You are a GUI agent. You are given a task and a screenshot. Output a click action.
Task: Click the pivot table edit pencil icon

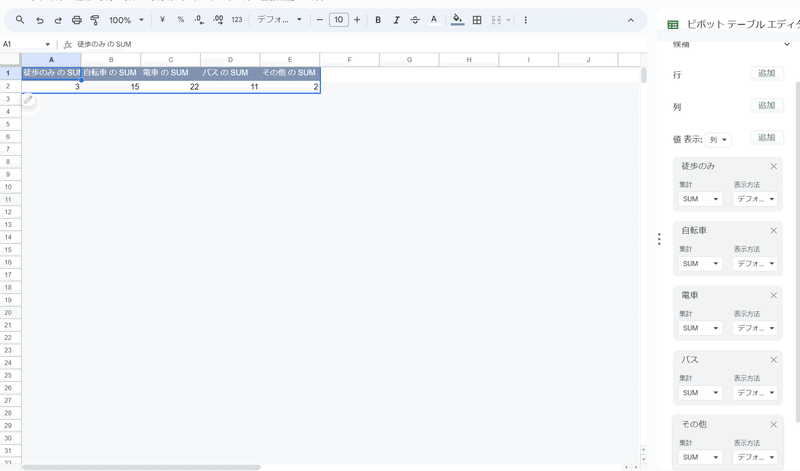pyautogui.click(x=29, y=100)
